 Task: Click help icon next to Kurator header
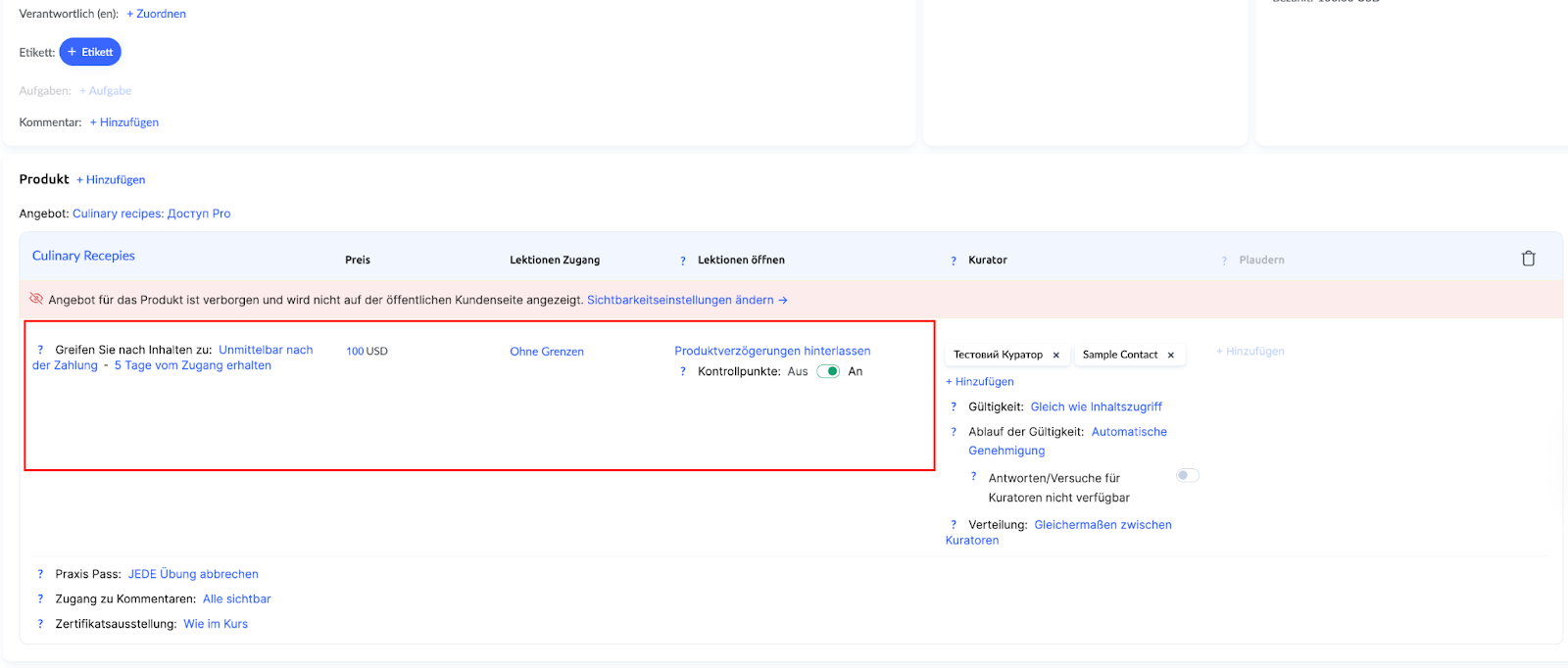click(x=953, y=261)
